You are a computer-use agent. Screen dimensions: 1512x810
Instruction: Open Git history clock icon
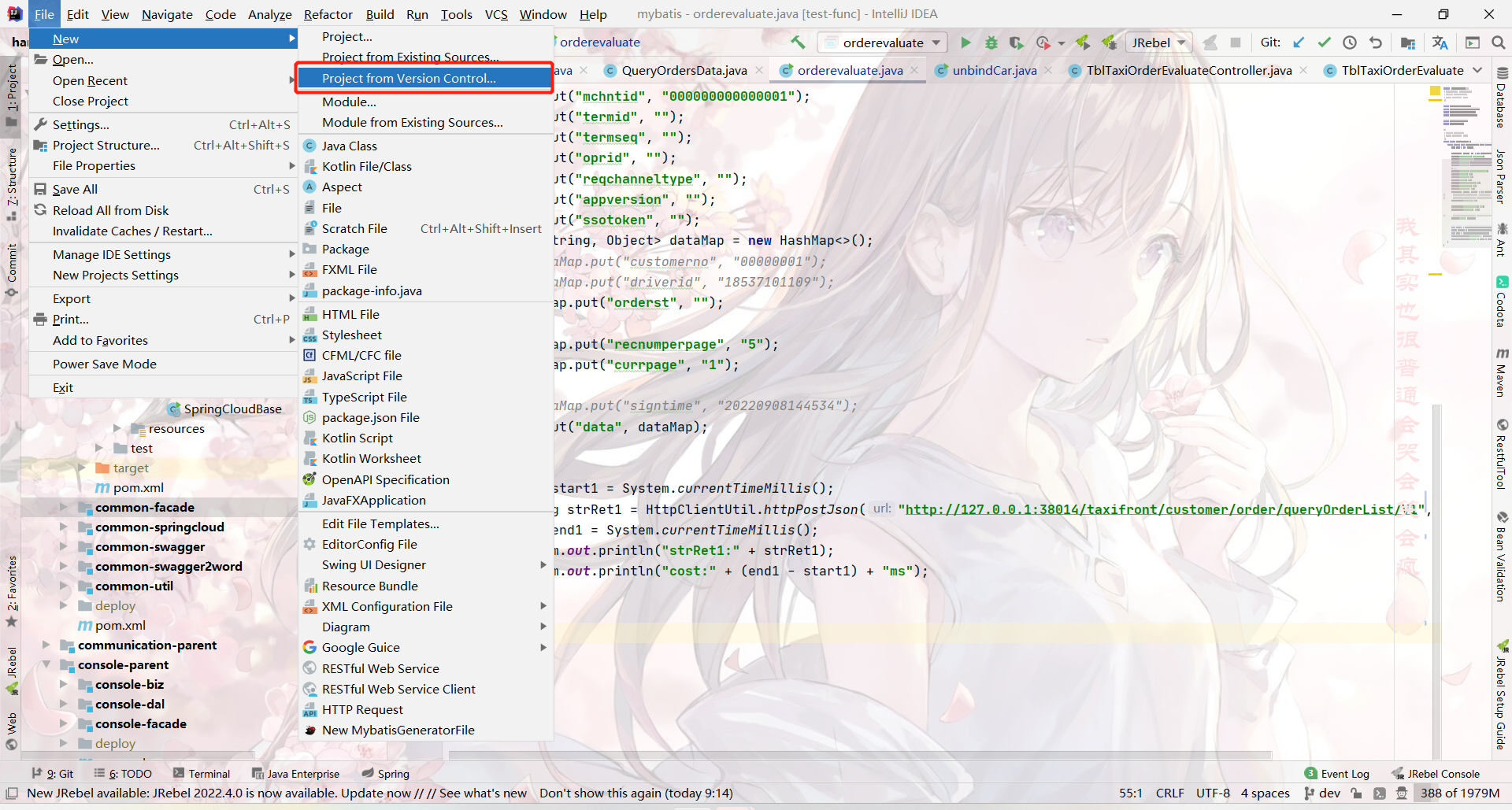coord(1350,43)
